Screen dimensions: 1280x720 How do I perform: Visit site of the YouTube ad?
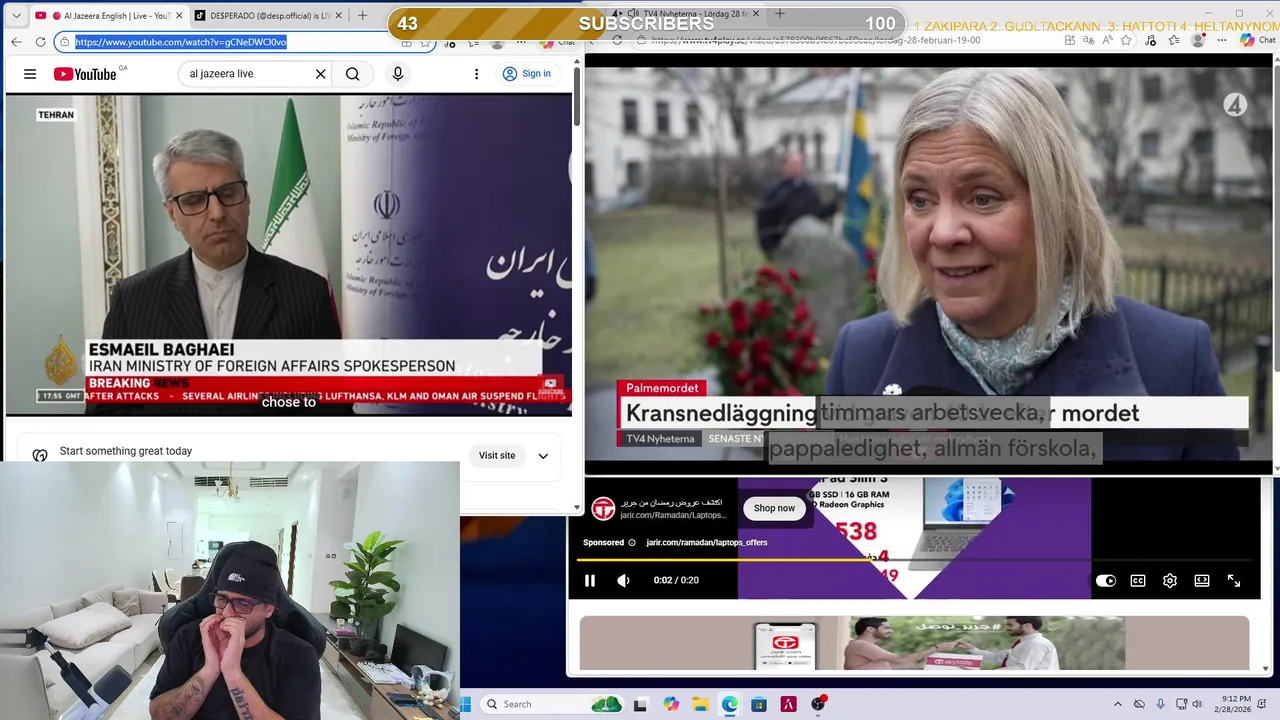click(x=497, y=455)
